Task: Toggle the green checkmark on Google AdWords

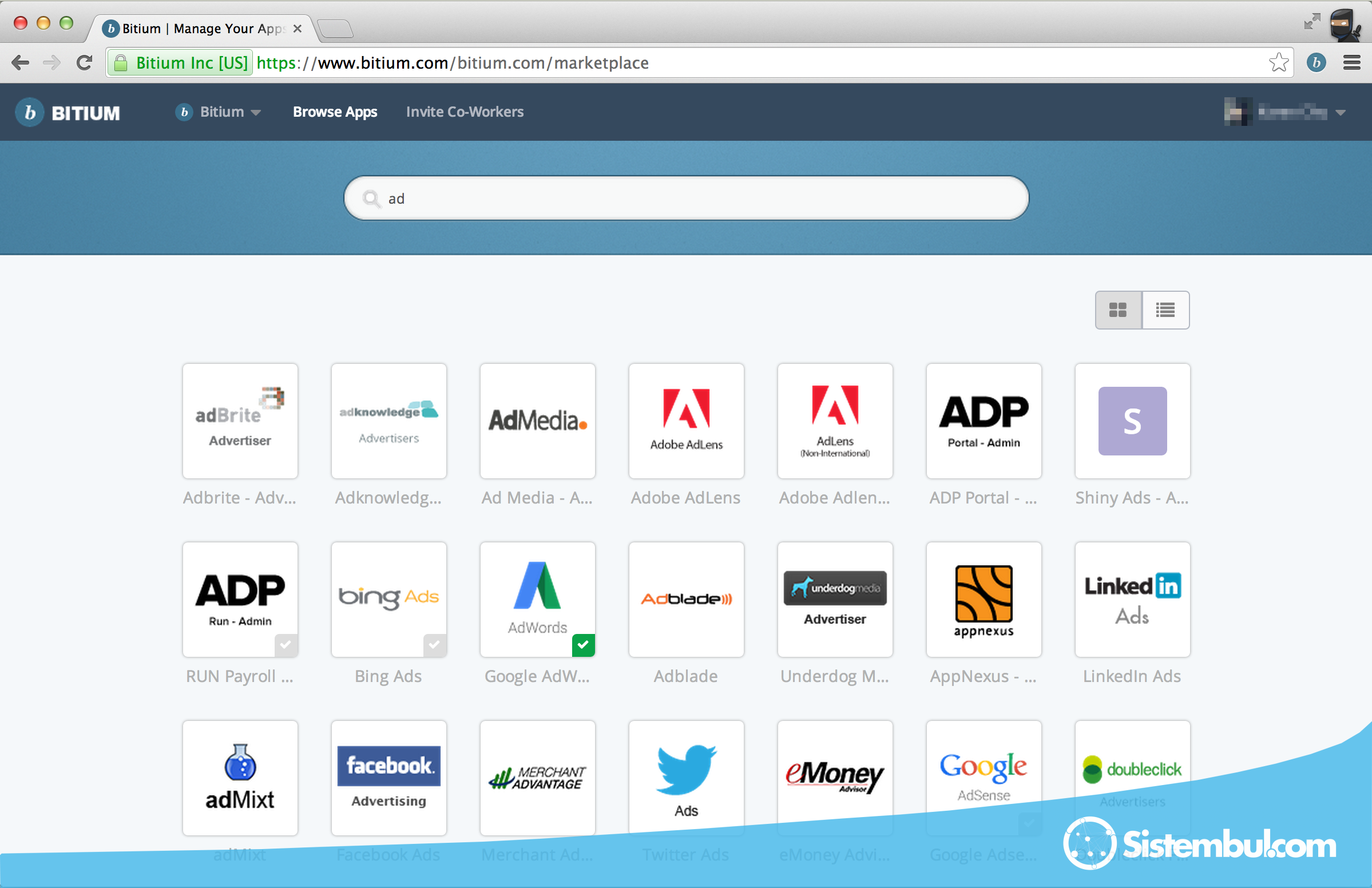Action: click(x=584, y=645)
